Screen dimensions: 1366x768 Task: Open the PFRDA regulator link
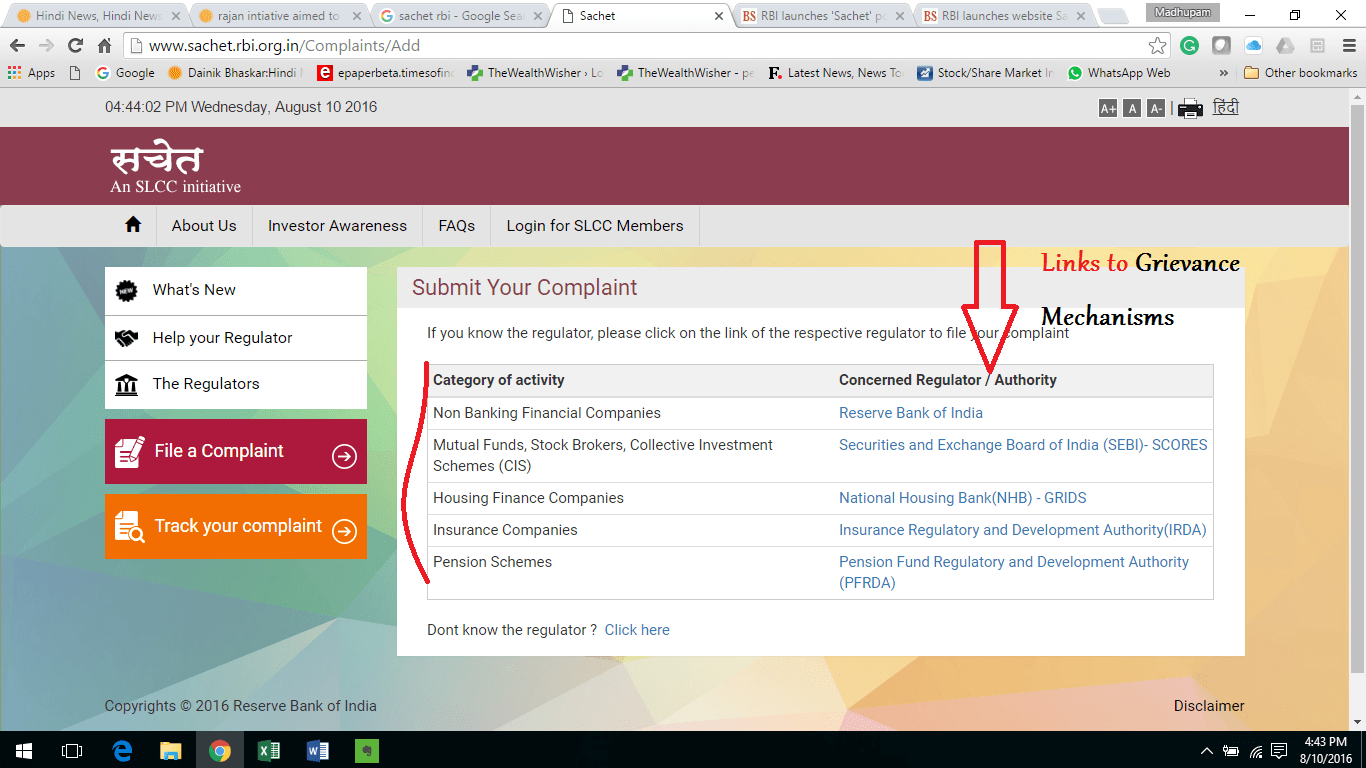click(1014, 572)
